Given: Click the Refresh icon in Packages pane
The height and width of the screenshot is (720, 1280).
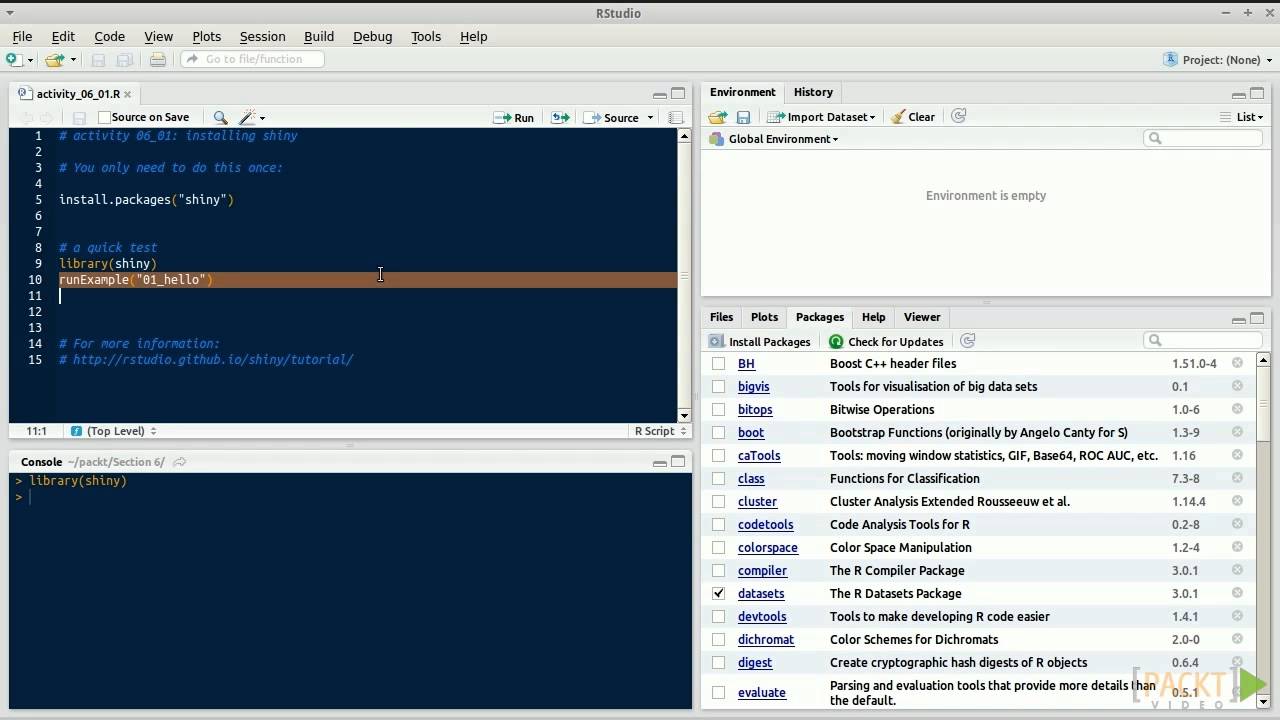Looking at the screenshot, I should 967,341.
